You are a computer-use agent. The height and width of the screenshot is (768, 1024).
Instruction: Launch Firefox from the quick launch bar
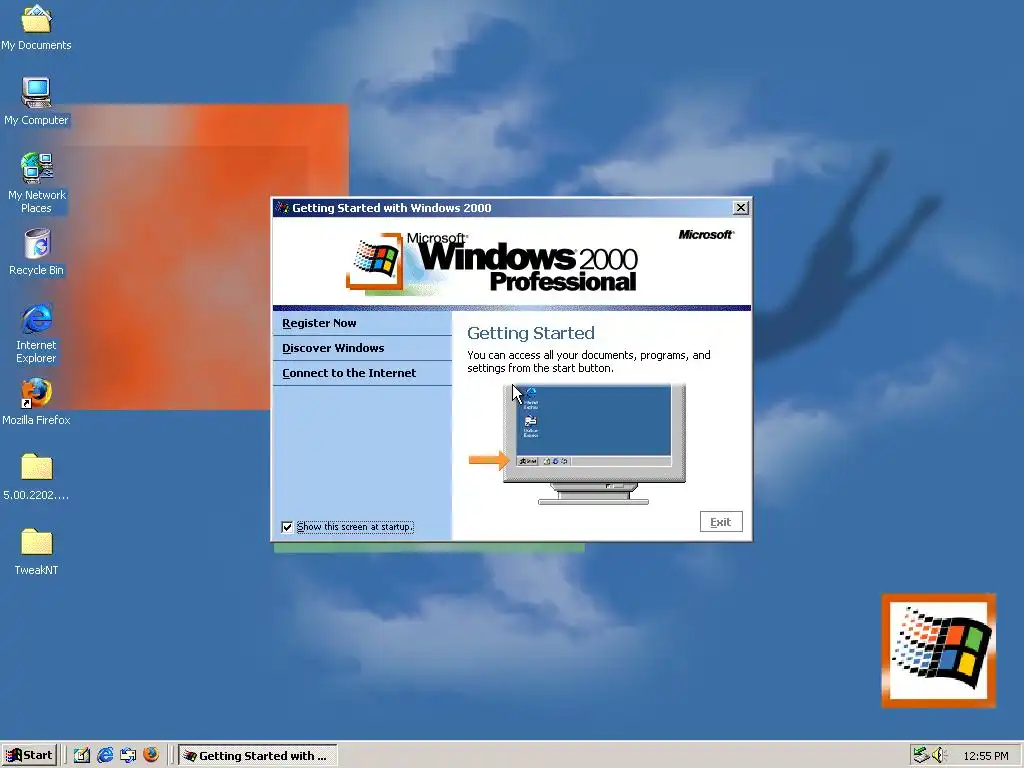(151, 755)
